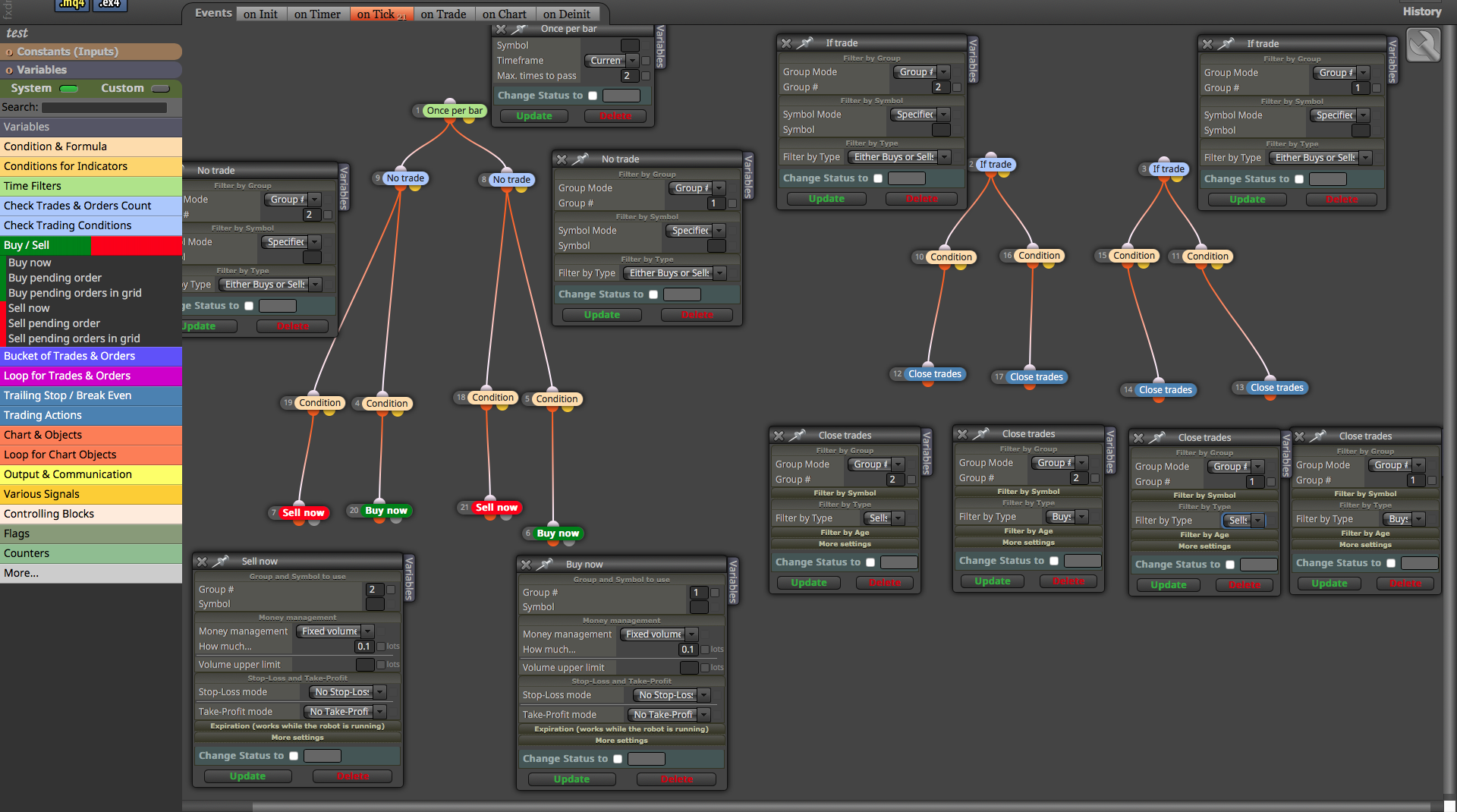Screen dimensions: 1457x812
Task: Open Stop-Loss mode dropdown in Buy now panel
Action: [672, 695]
